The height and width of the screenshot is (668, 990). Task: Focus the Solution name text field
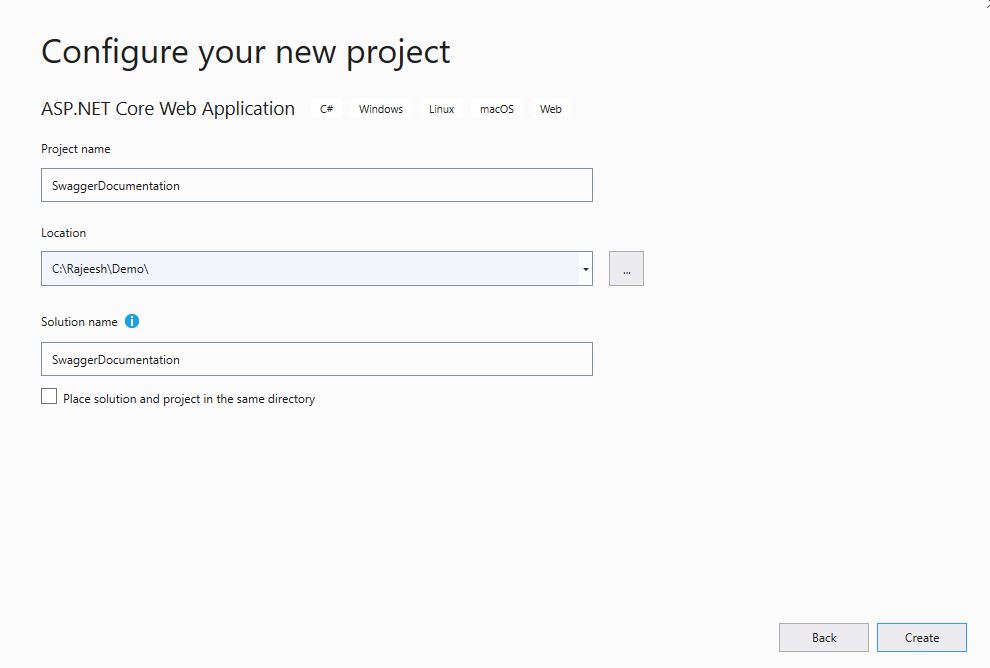(x=317, y=359)
